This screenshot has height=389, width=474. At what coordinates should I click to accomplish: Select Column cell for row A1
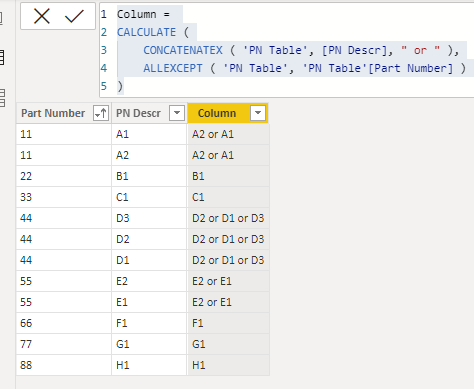(x=228, y=134)
